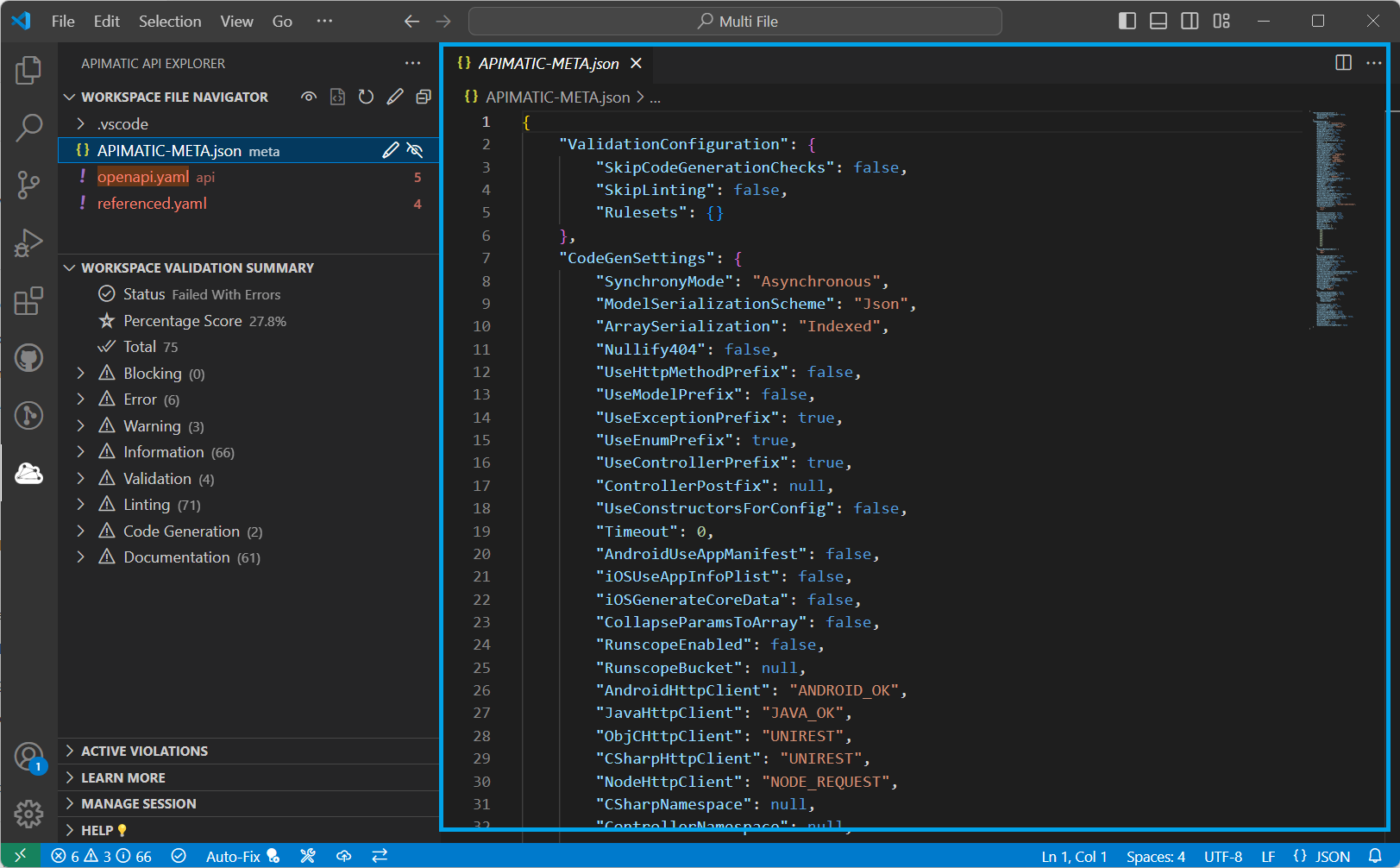Toggle Primary Side Bar visibility
The height and width of the screenshot is (868, 1400).
point(1127,21)
